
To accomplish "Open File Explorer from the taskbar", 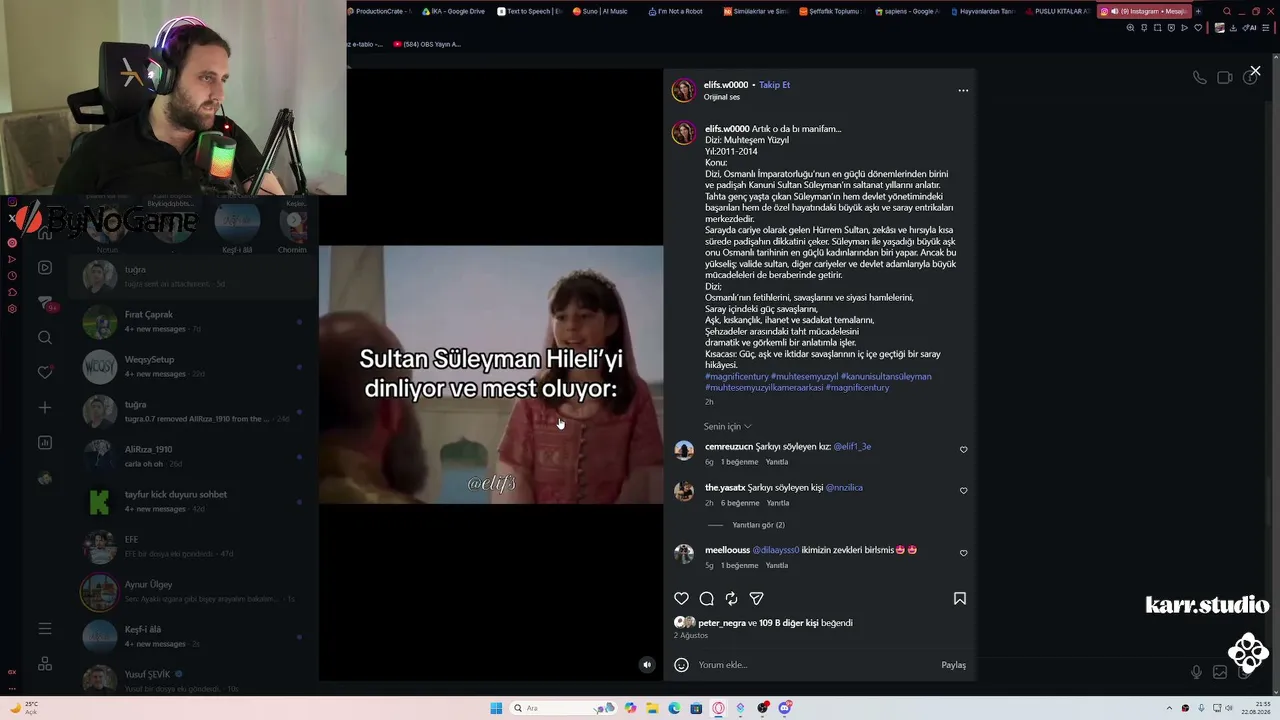I will [x=652, y=708].
